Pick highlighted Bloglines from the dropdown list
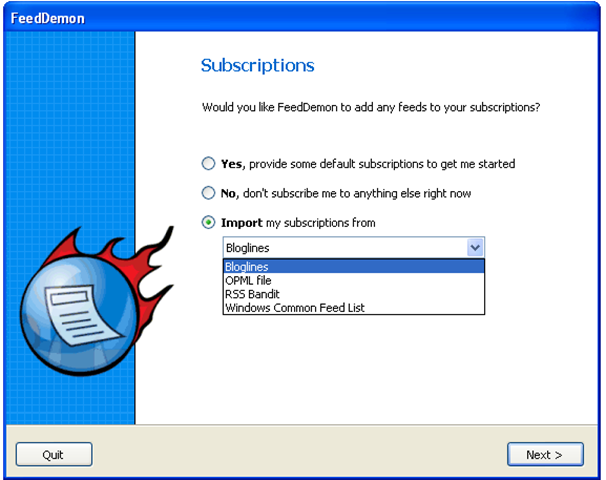Viewport: 606px width, 480px height. 354,267
